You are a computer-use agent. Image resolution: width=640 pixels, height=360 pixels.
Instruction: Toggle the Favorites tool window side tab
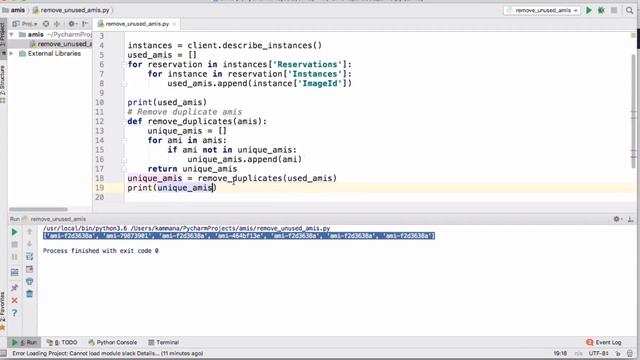point(3,310)
